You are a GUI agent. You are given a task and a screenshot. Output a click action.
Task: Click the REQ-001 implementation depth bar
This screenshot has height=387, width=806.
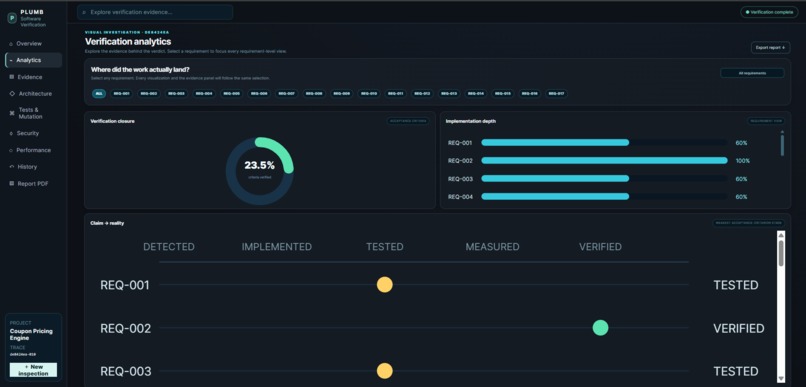click(604, 143)
